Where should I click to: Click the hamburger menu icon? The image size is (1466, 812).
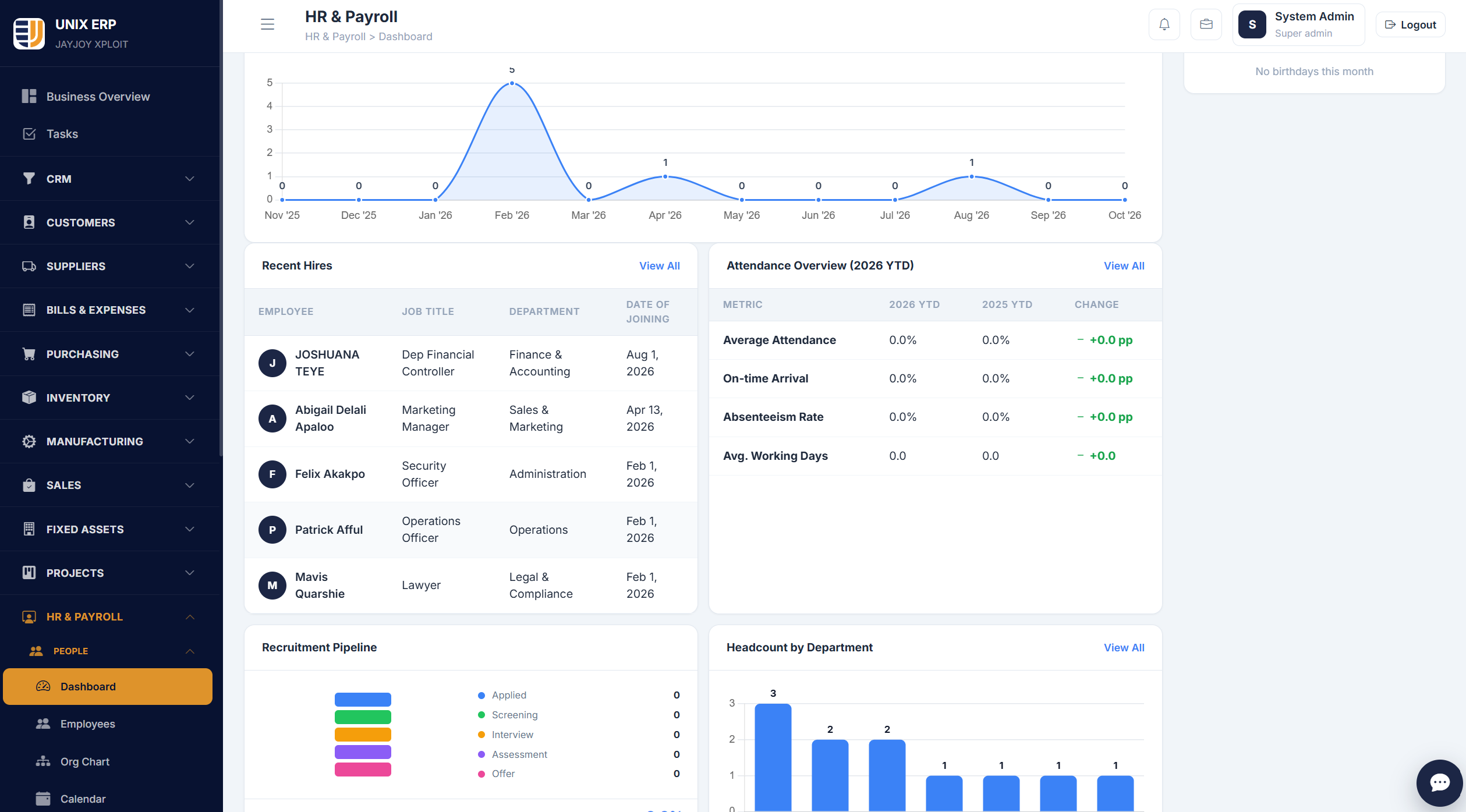267,24
